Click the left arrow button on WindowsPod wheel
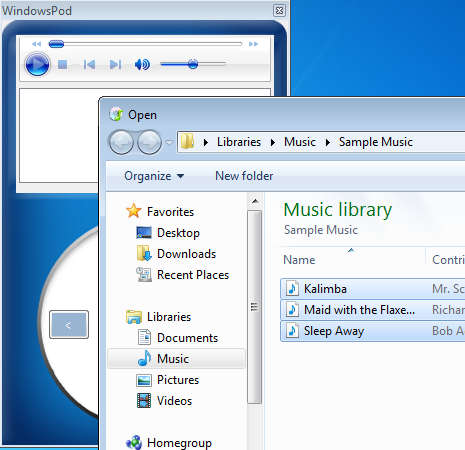Viewport: 465px width, 450px height. click(x=69, y=325)
